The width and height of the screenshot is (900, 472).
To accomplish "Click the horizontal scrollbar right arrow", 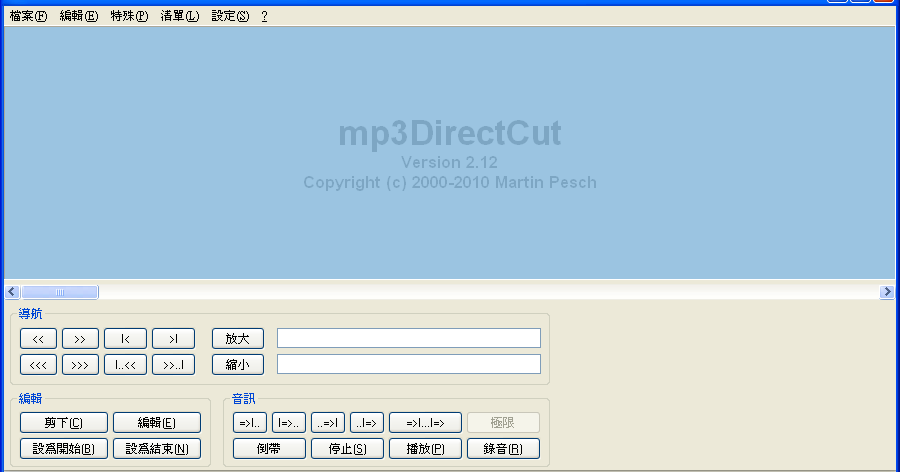I will pos(887,292).
